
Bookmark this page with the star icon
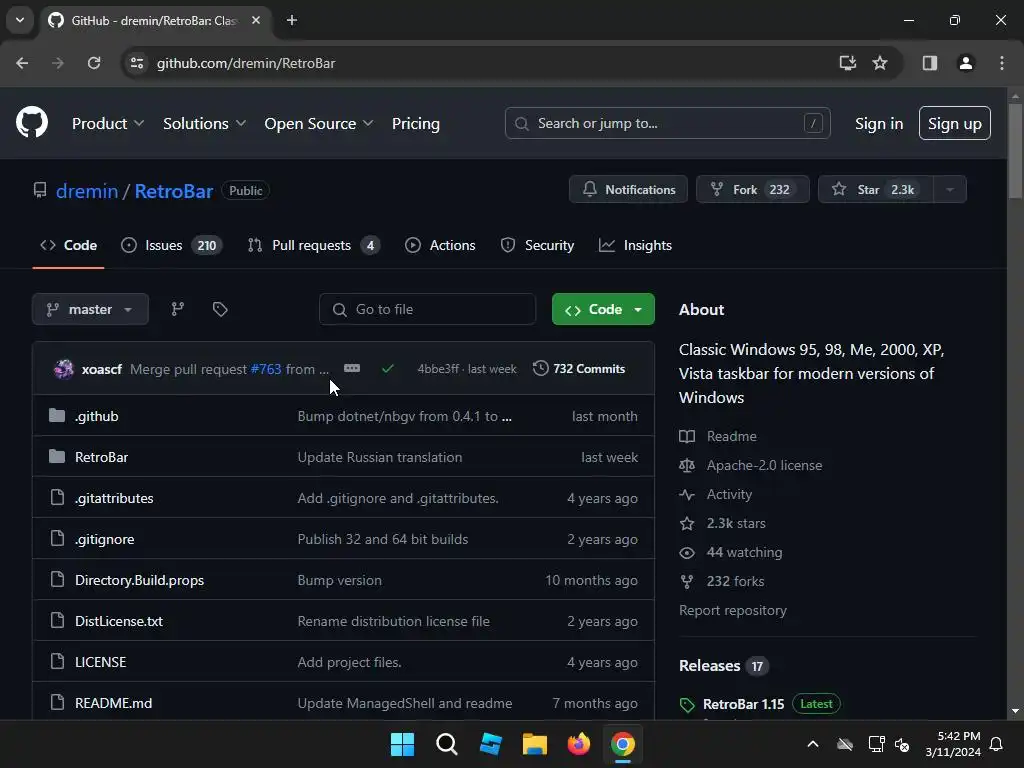tap(880, 63)
